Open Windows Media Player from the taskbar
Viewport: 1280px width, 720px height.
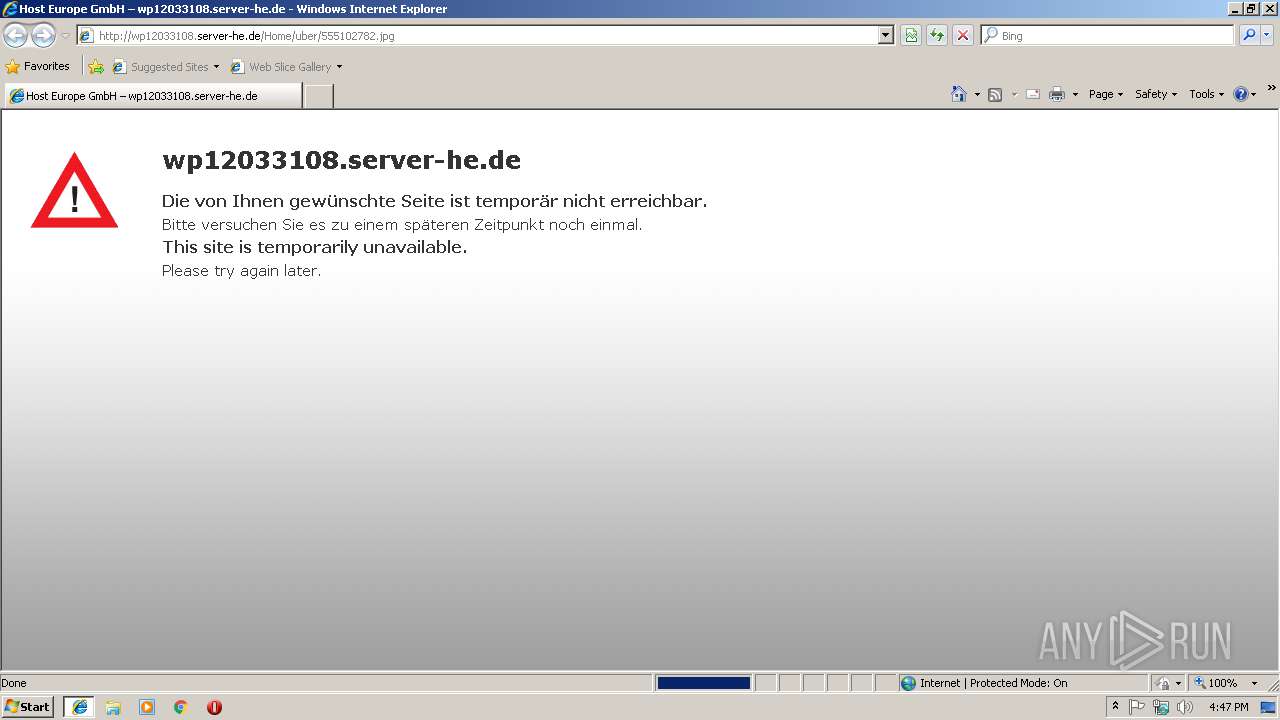tap(147, 707)
